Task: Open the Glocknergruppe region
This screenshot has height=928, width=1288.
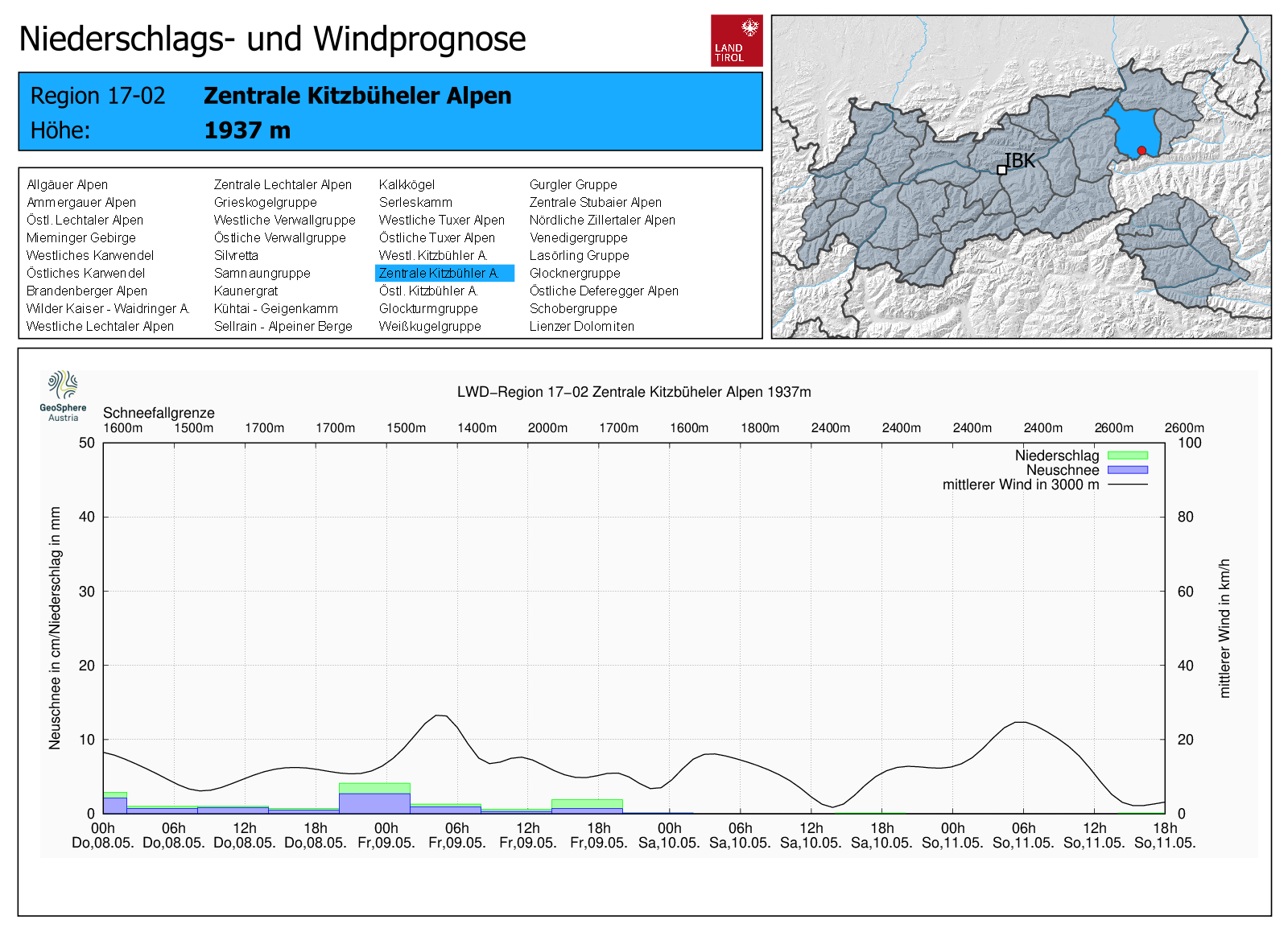Action: 574,274
